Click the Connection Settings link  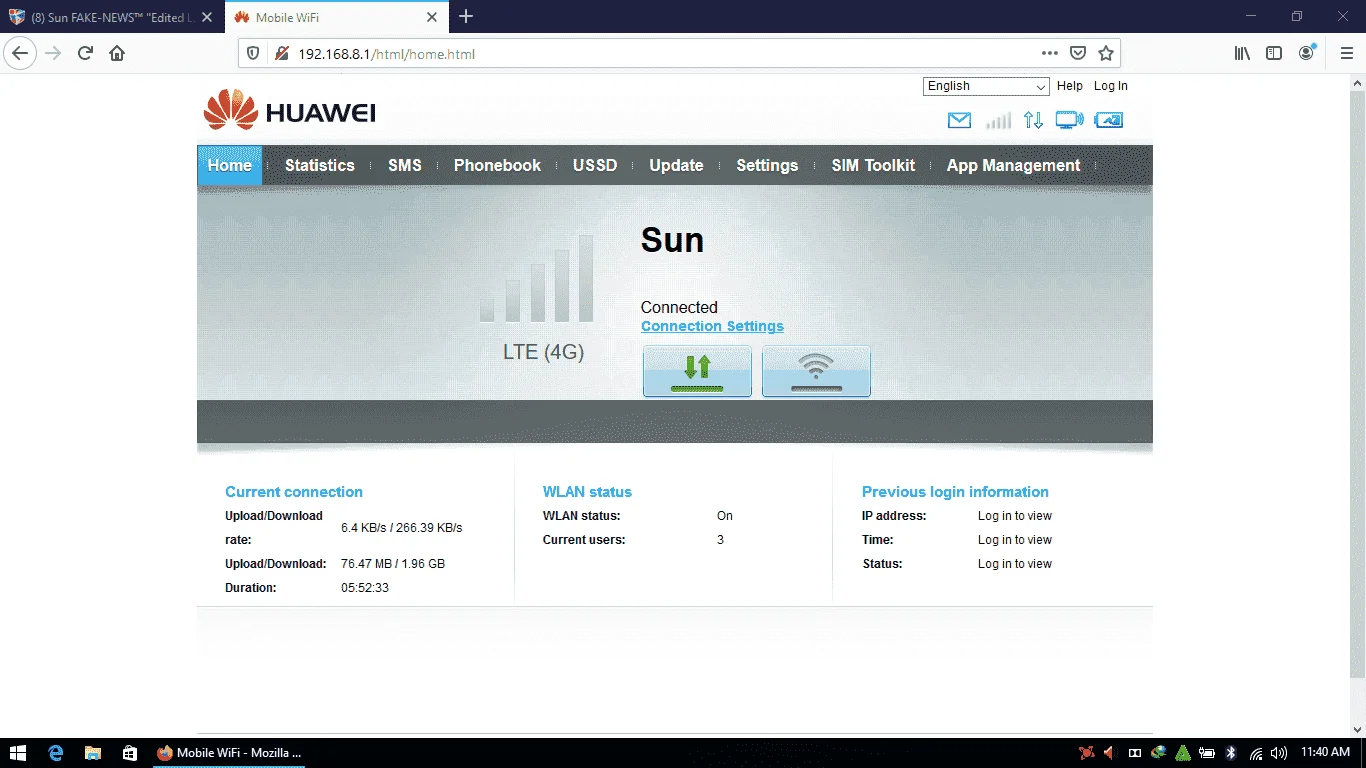pos(712,326)
